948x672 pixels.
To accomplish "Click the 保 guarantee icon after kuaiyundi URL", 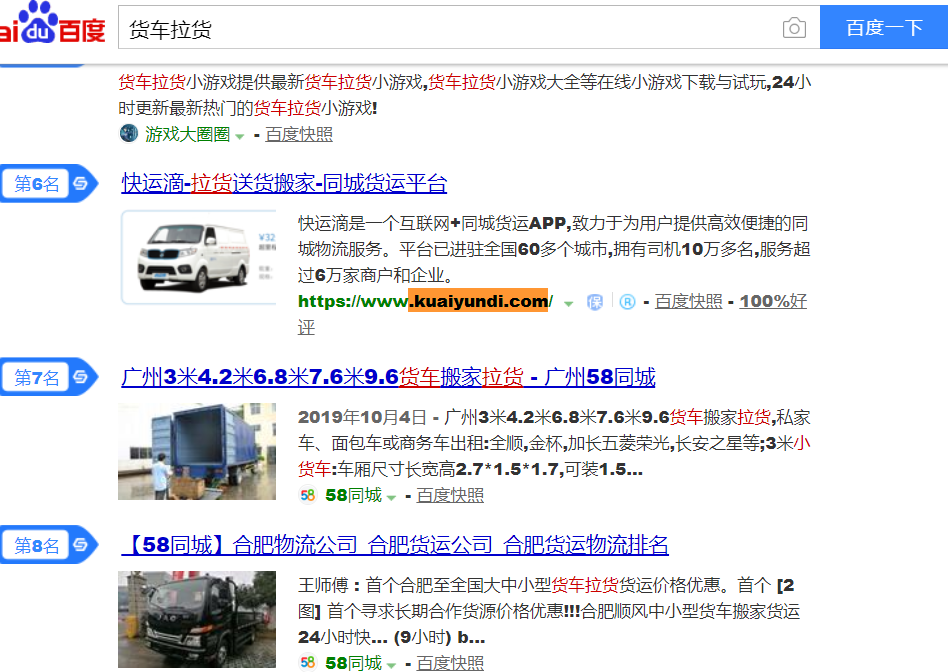I will [595, 302].
